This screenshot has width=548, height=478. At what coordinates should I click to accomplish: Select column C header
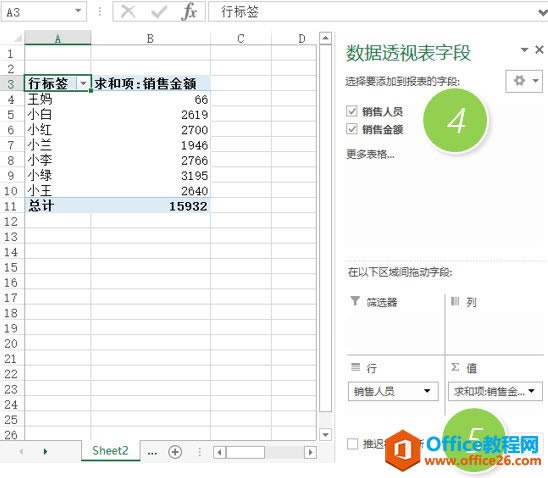point(241,38)
